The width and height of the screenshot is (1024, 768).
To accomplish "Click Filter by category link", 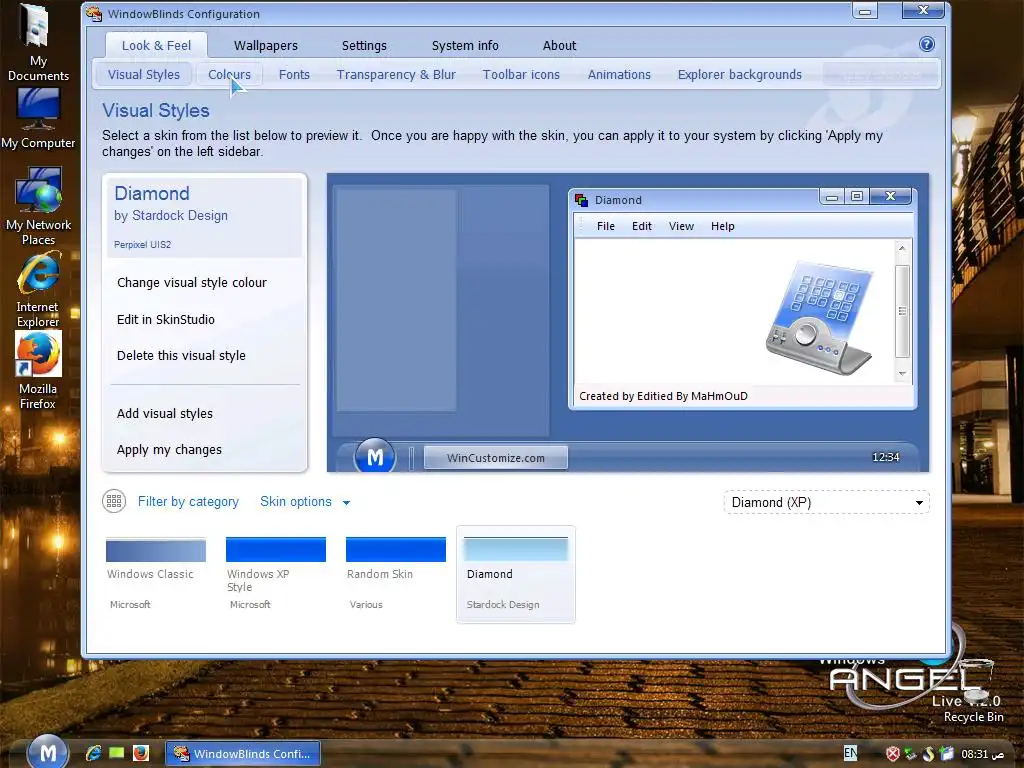I will point(188,502).
